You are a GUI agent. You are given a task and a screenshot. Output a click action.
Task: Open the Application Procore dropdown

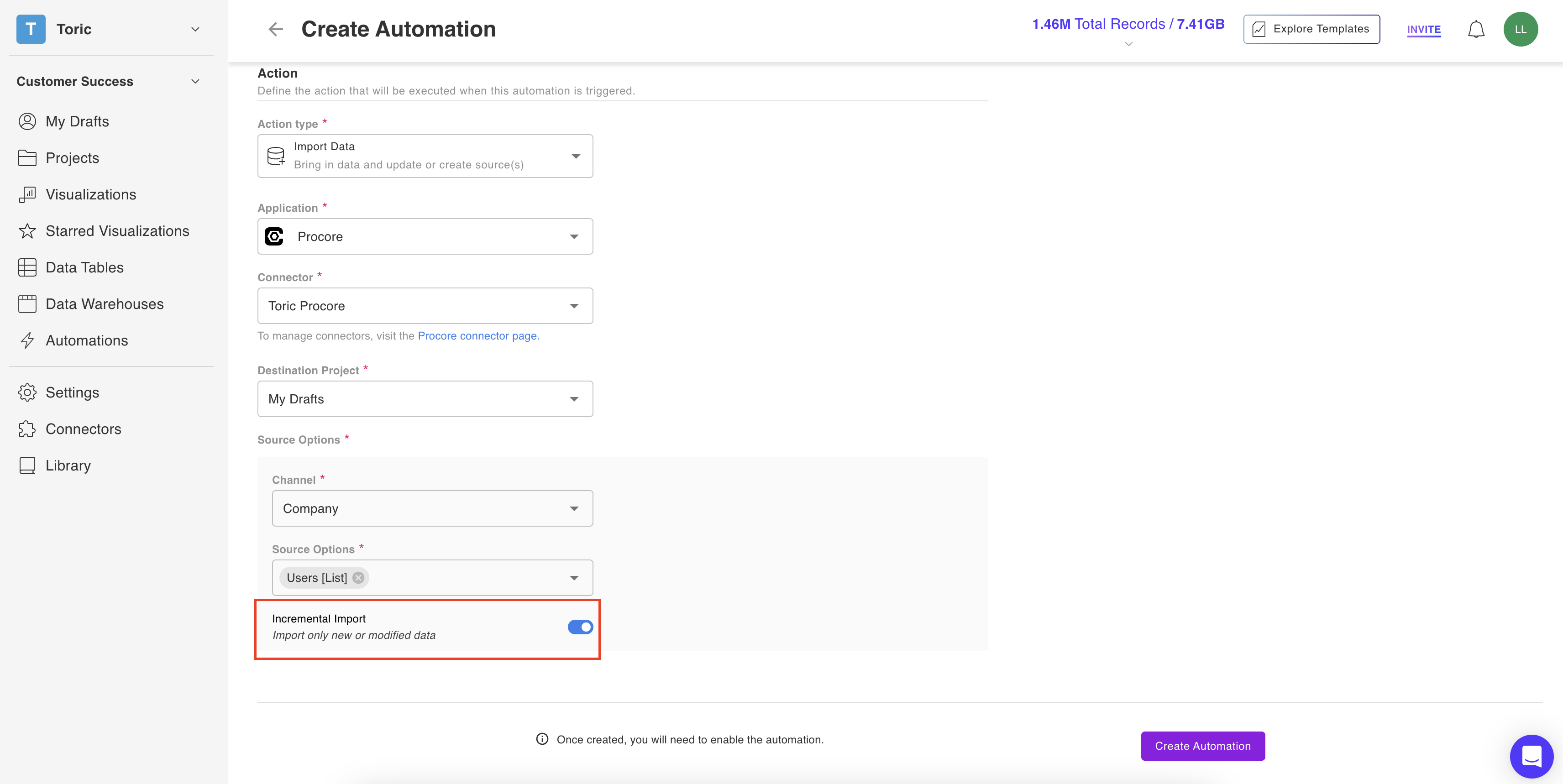(425, 236)
